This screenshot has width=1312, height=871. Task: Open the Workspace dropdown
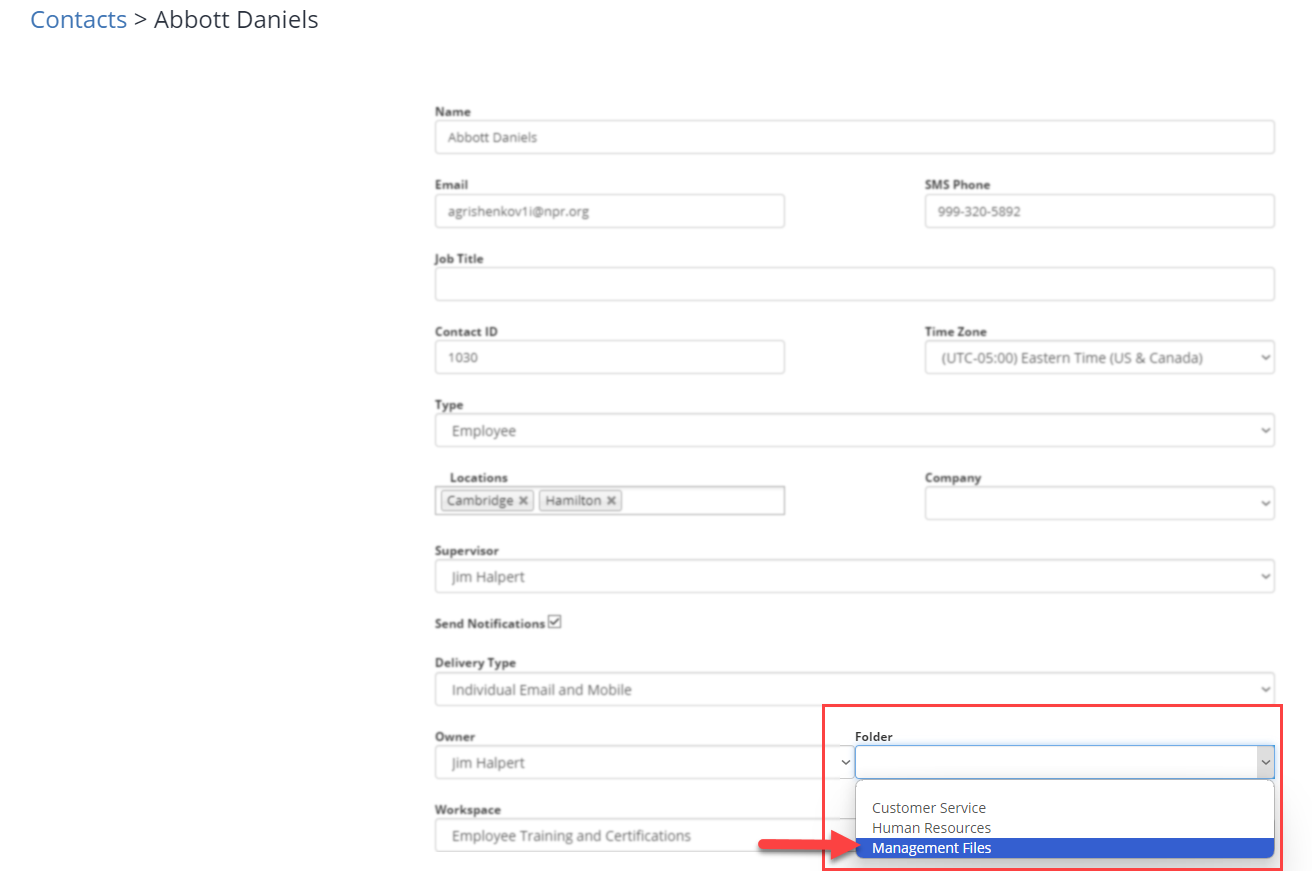coord(644,836)
